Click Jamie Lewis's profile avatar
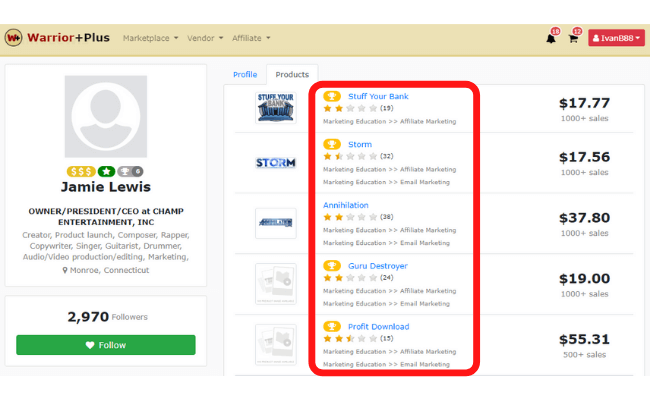 coord(106,116)
